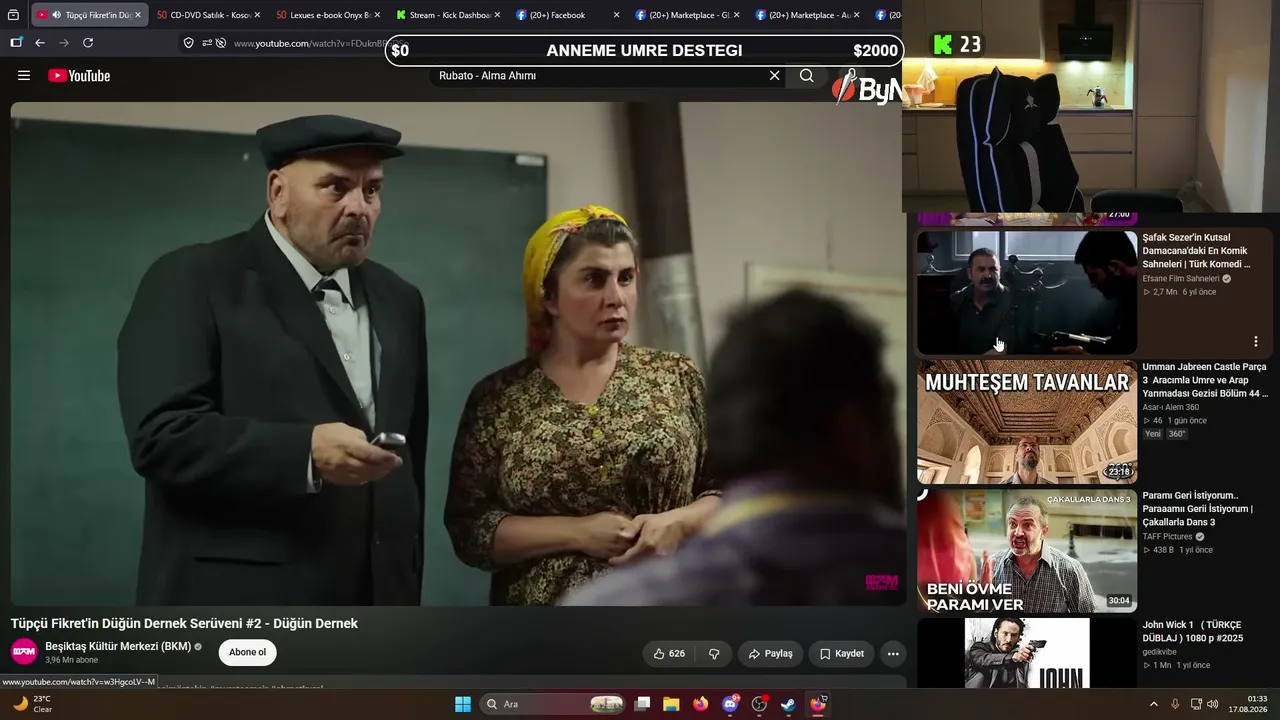Click the microphone tray icon
Screen dimensions: 1280x720
coord(1175,704)
